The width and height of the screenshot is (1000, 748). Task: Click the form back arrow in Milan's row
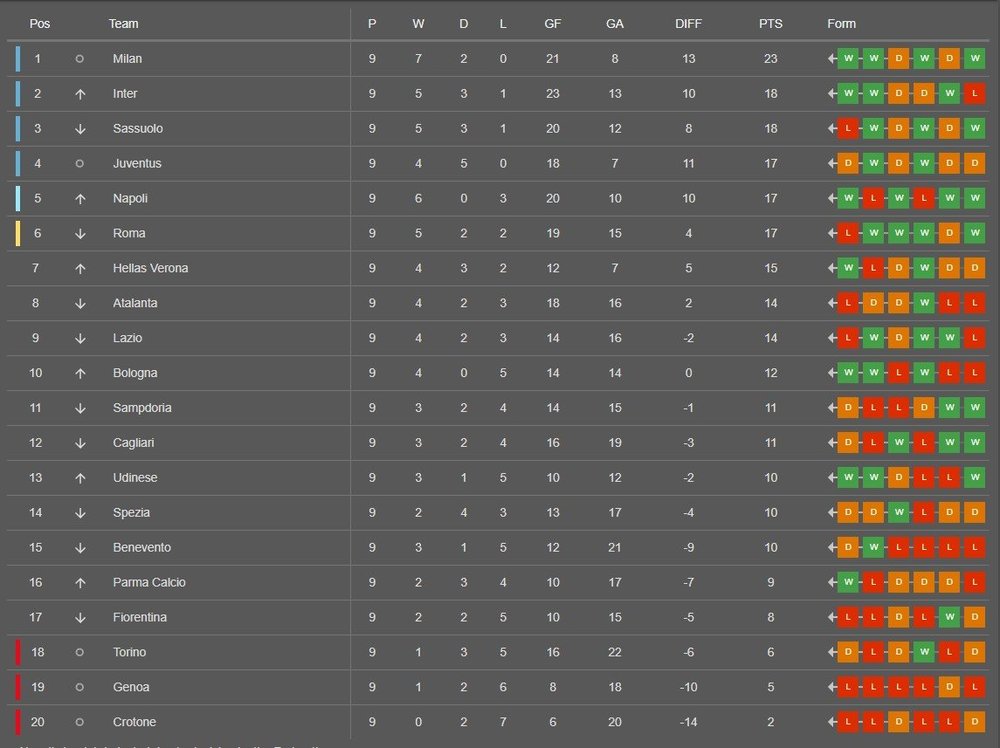click(832, 59)
